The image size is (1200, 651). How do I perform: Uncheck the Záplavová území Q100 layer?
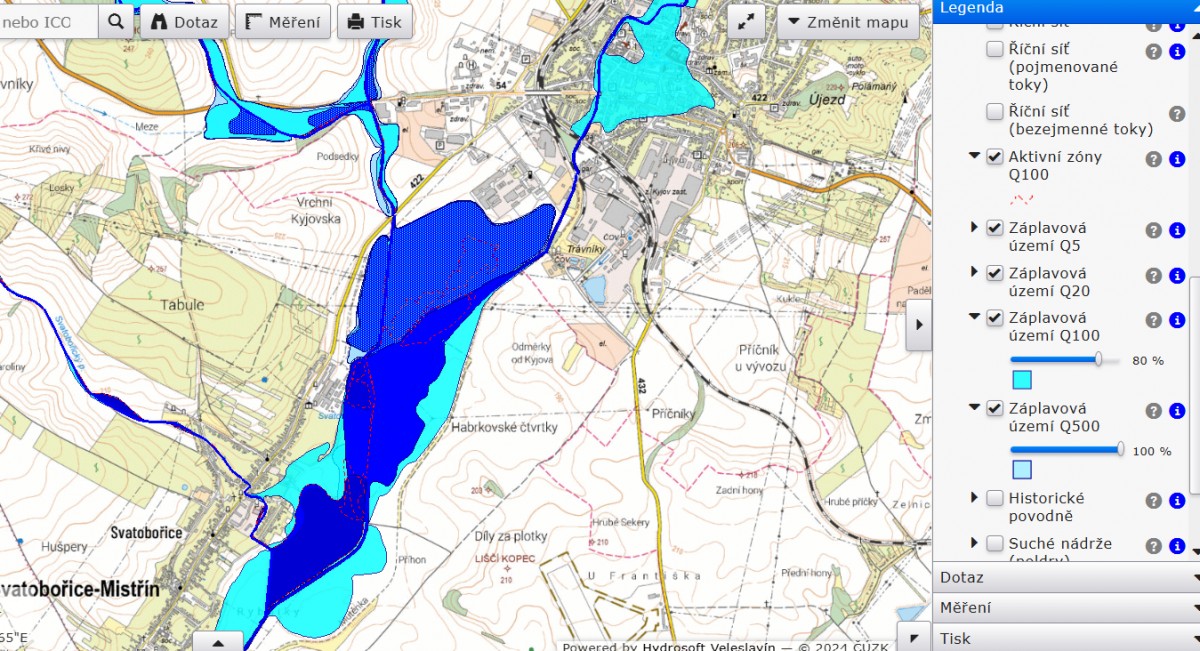point(995,318)
